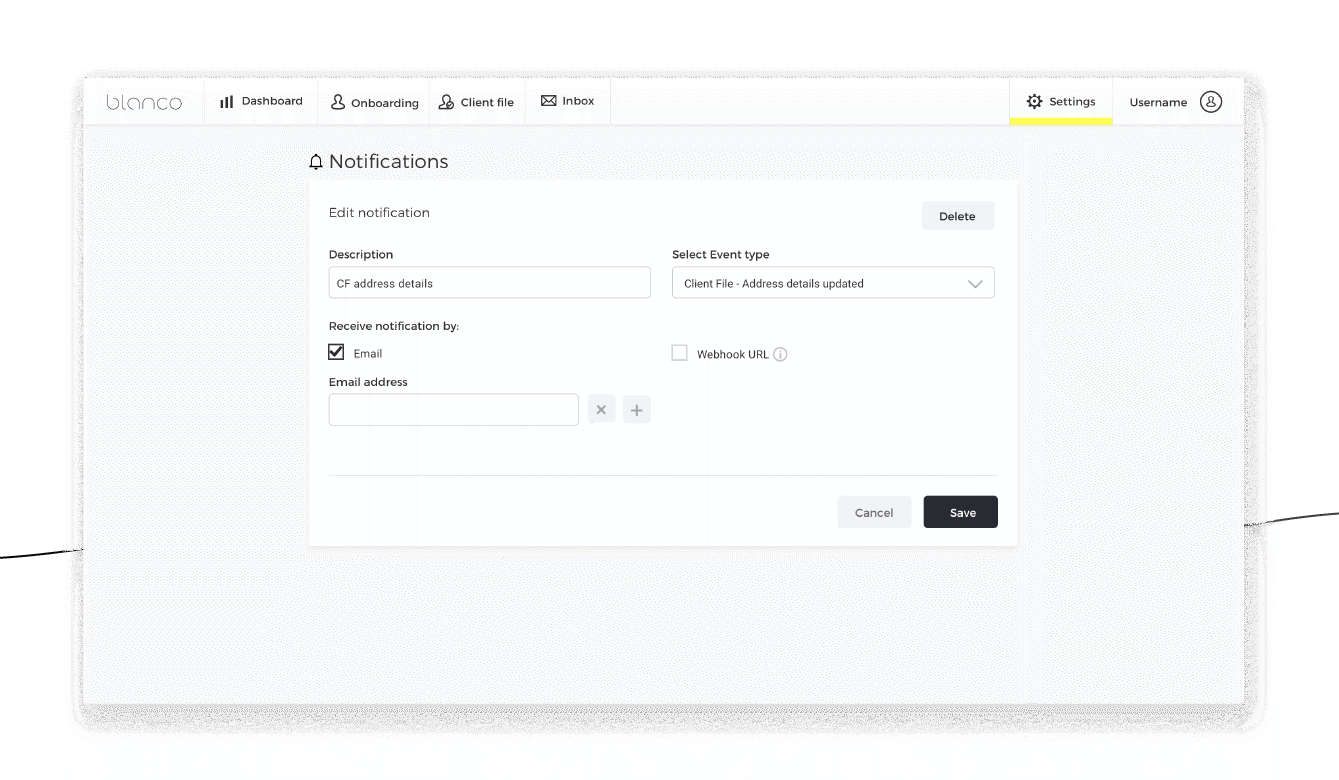Save the notification

(x=961, y=512)
